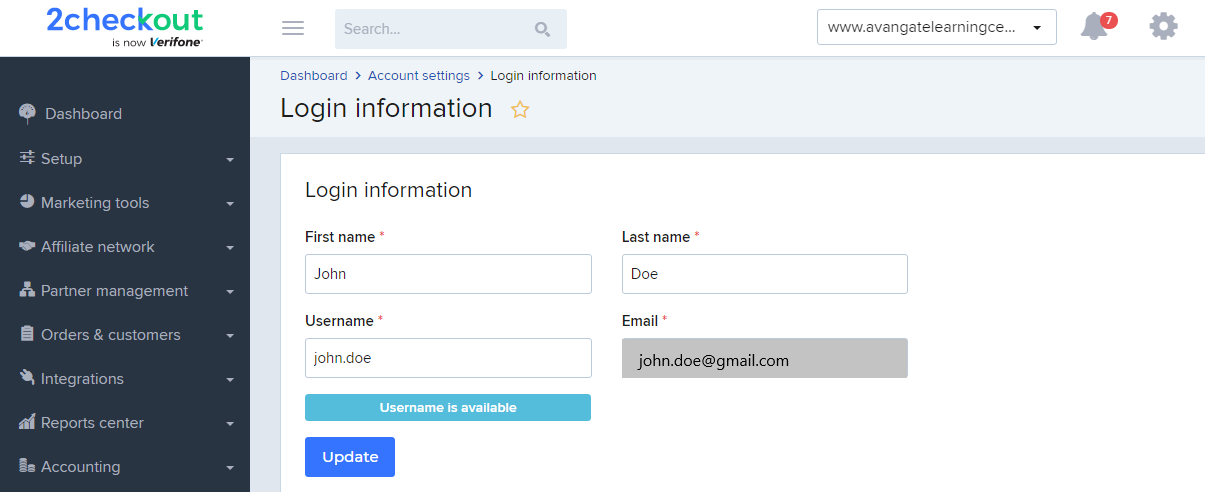This screenshot has height=492, width=1205.
Task: Click the blue Update button
Action: tap(350, 457)
